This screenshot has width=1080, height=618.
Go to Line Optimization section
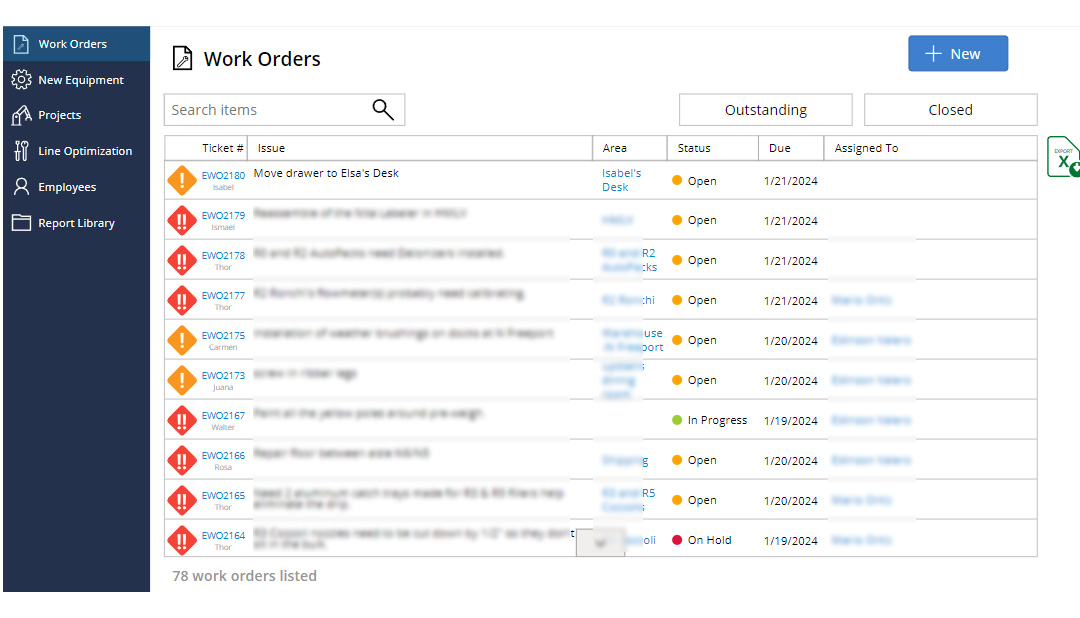[x=85, y=151]
